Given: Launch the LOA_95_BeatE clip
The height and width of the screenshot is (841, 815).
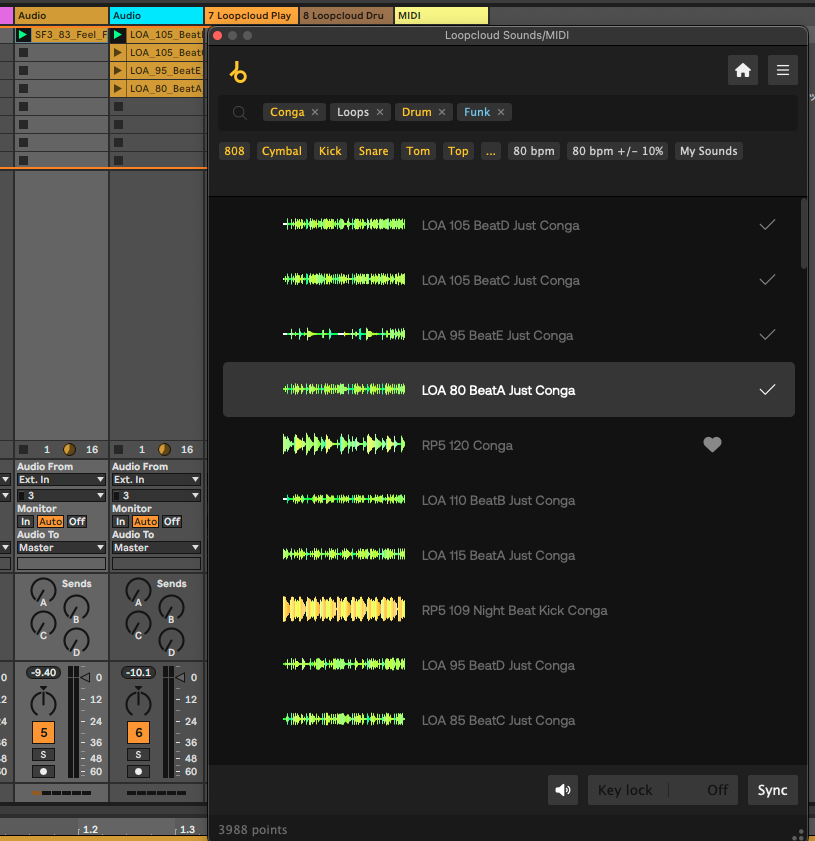Looking at the screenshot, I should pos(118,71).
